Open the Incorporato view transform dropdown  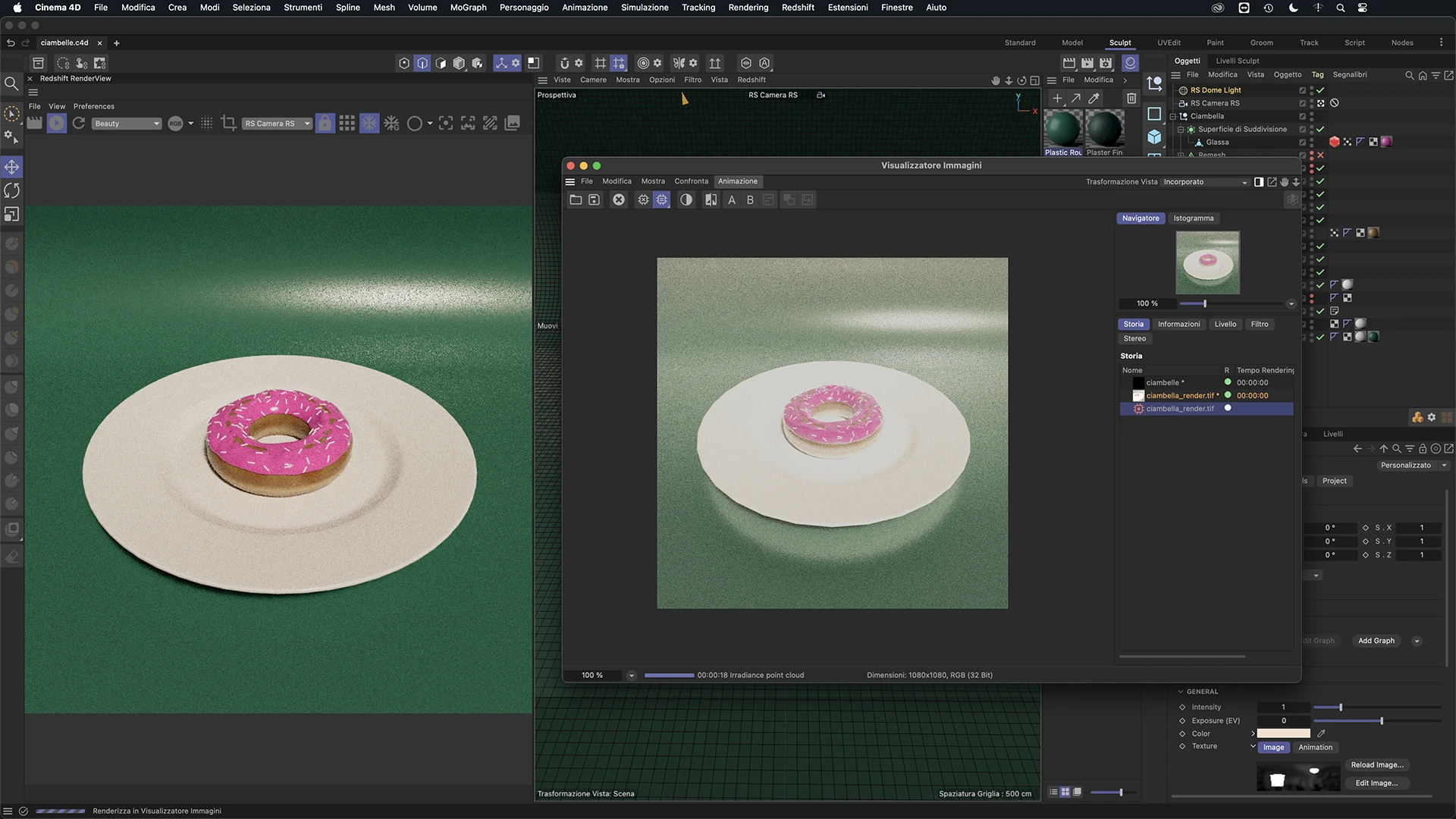pos(1206,182)
